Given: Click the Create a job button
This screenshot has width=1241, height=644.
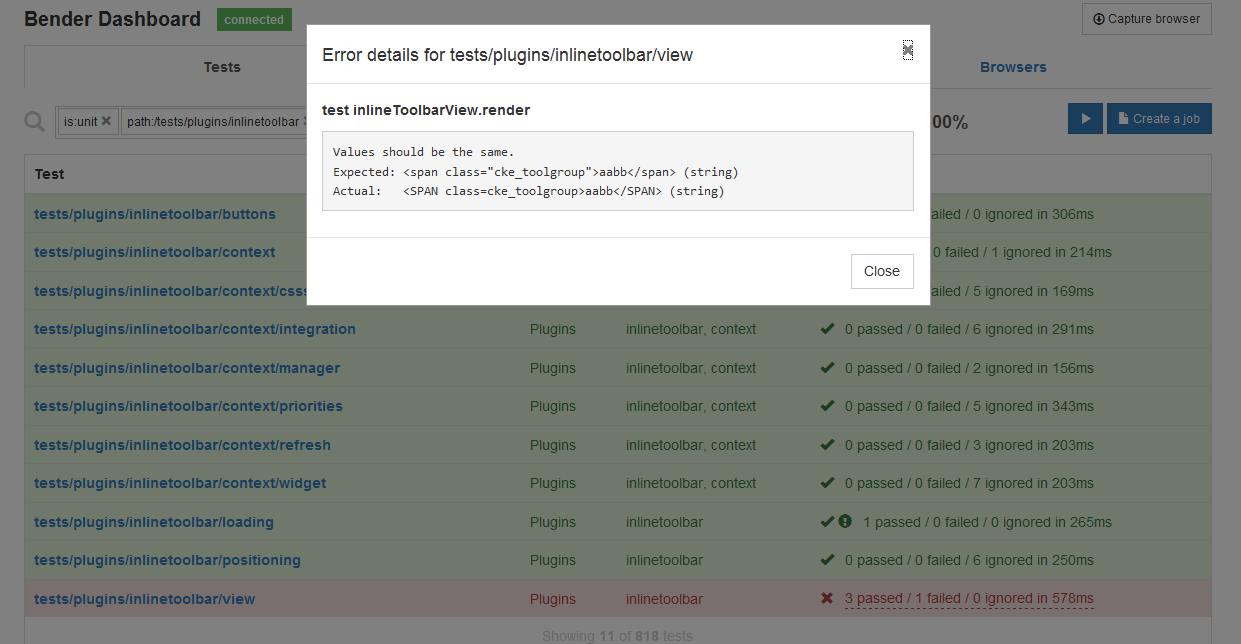Looking at the screenshot, I should click(1159, 118).
